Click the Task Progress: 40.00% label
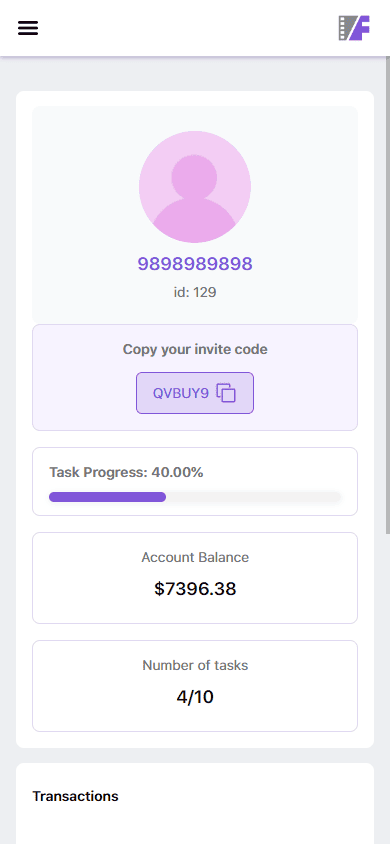390x844 pixels. pos(126,473)
